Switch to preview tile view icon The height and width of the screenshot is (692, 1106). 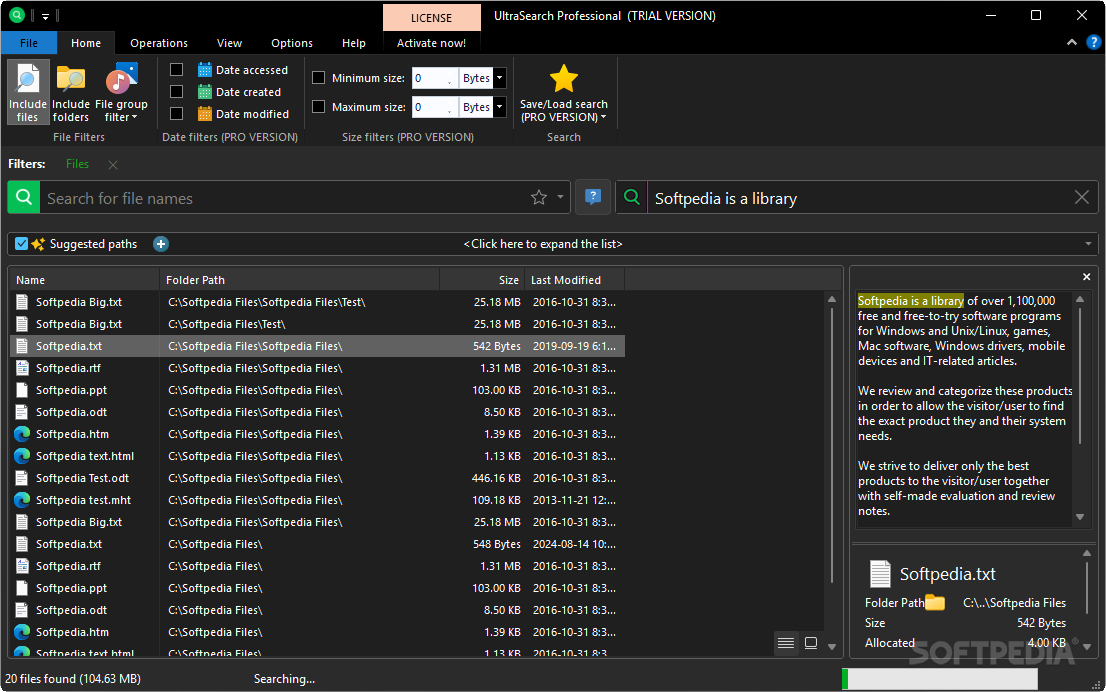click(811, 643)
